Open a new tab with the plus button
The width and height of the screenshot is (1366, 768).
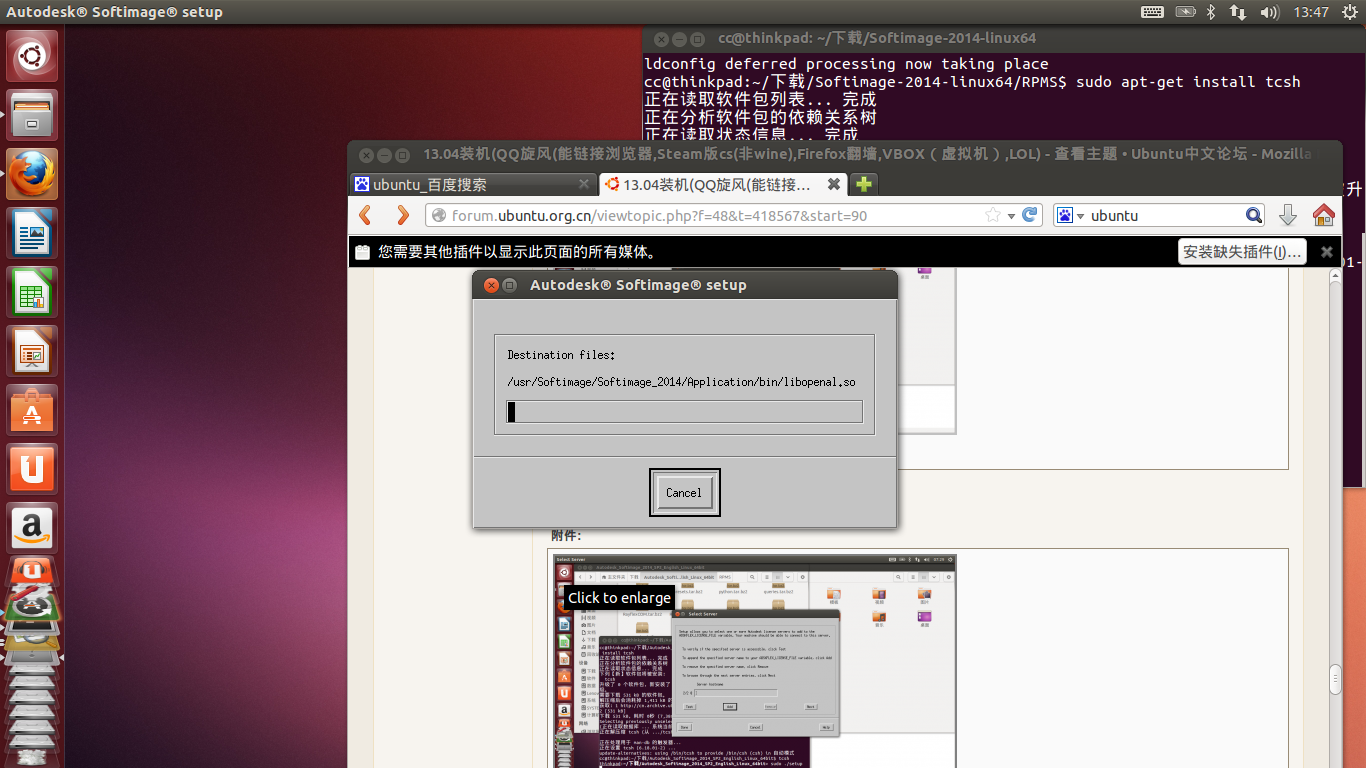tap(863, 184)
